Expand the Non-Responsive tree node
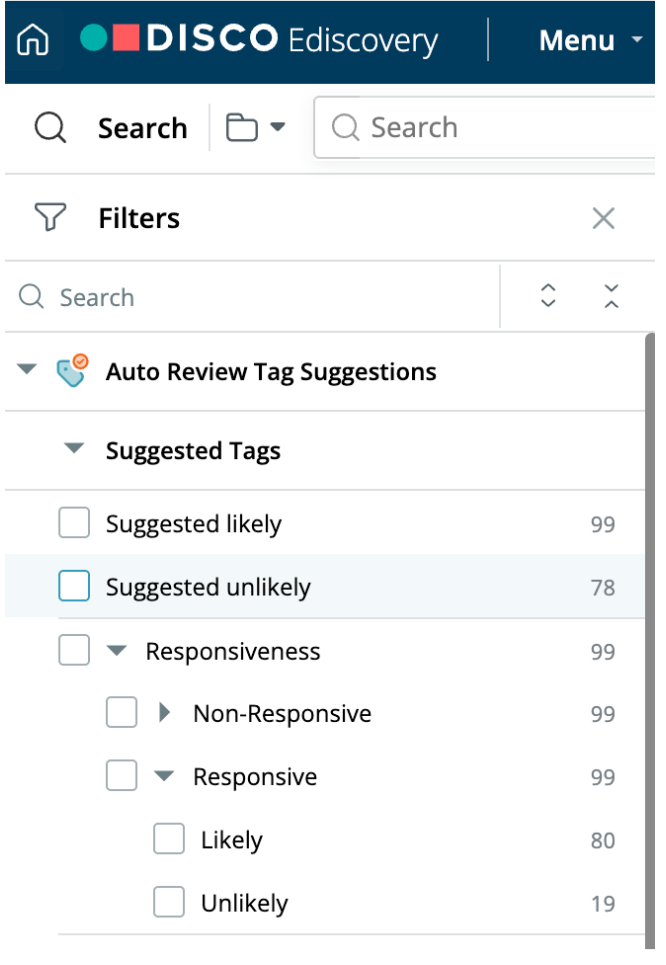 click(165, 713)
